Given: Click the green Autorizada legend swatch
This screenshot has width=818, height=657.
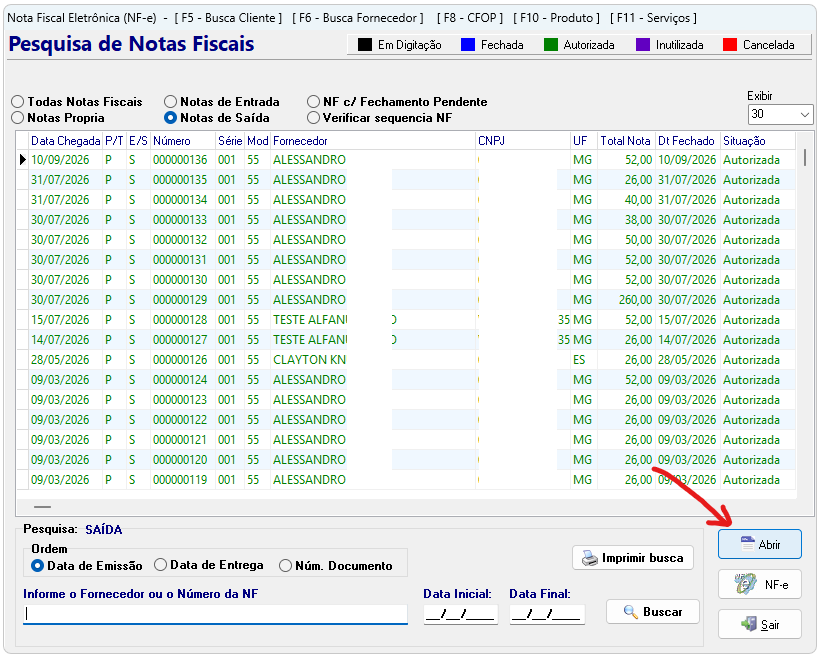Looking at the screenshot, I should click(x=551, y=45).
